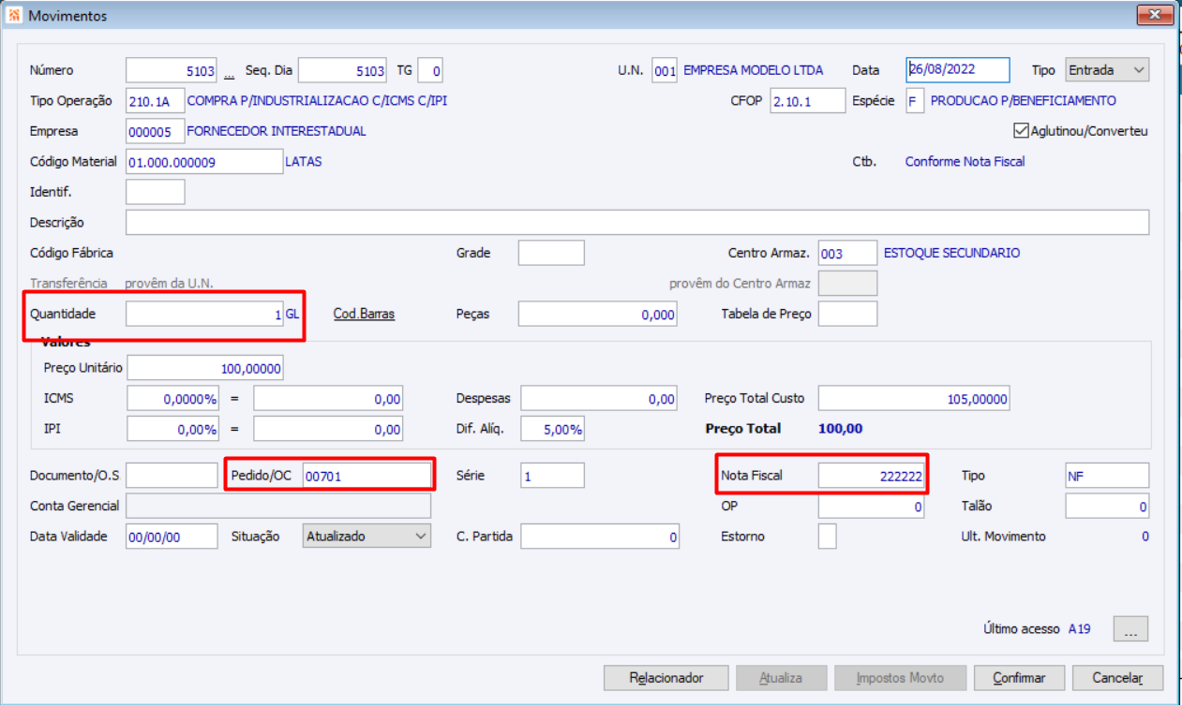Screen dimensions: 1182x705
Task: Focus the Despesas field
Action: click(599, 399)
